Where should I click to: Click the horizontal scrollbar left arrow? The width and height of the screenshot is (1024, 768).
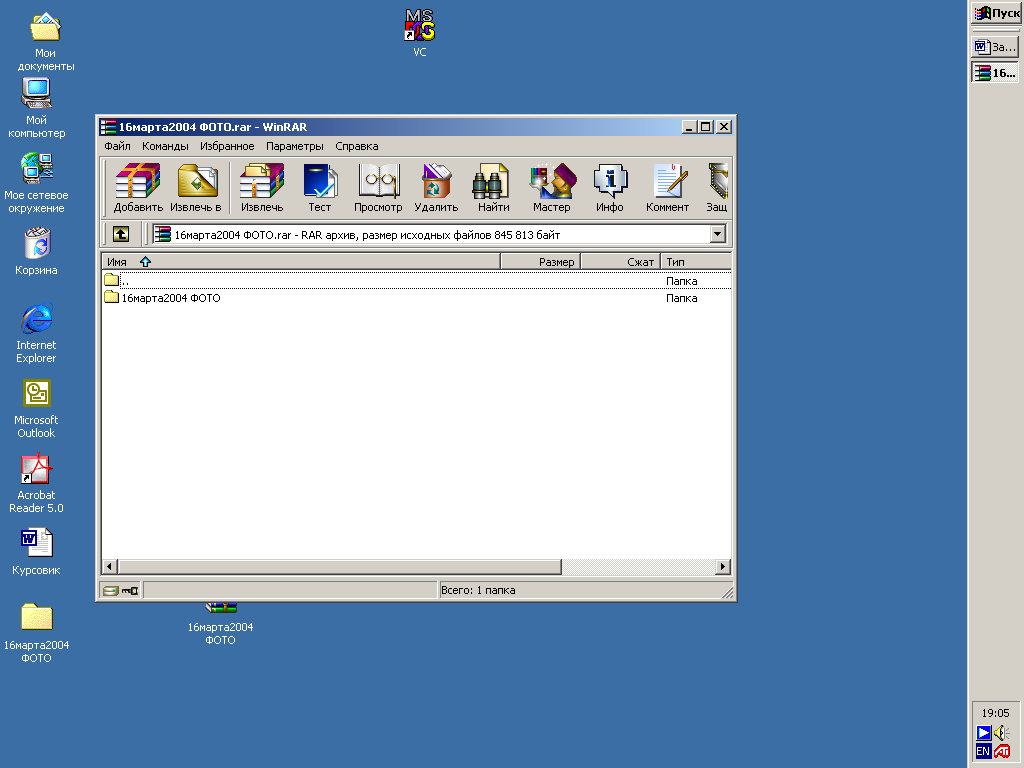click(x=110, y=567)
